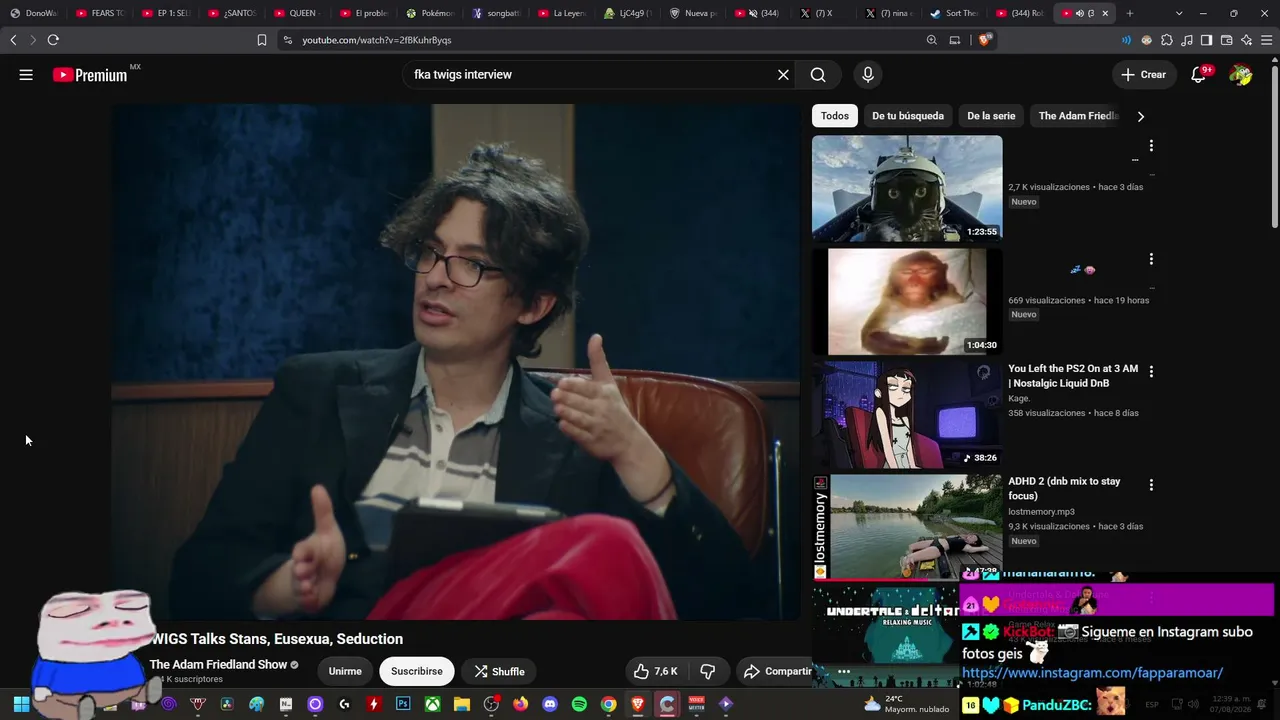The image size is (1280, 720).
Task: Expand the browser tab search dropdown
Action: [1180, 13]
